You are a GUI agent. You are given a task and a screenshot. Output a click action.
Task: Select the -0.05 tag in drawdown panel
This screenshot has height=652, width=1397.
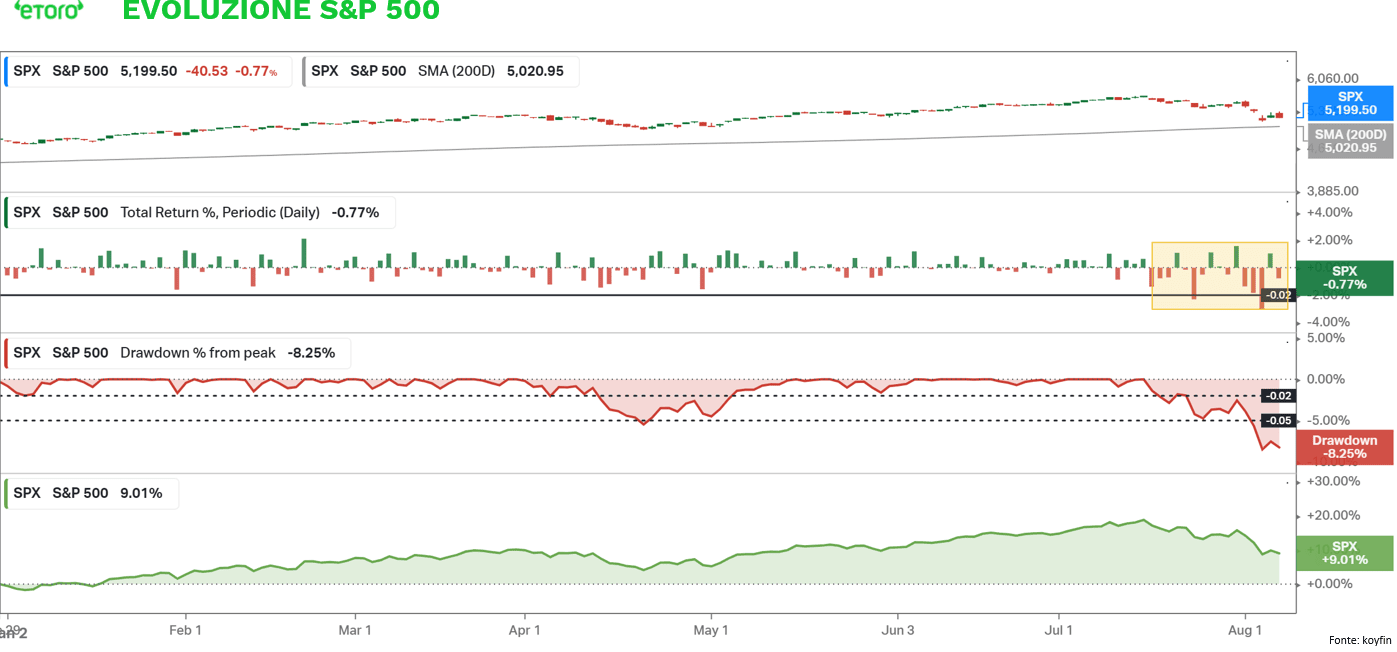pyautogui.click(x=1278, y=421)
